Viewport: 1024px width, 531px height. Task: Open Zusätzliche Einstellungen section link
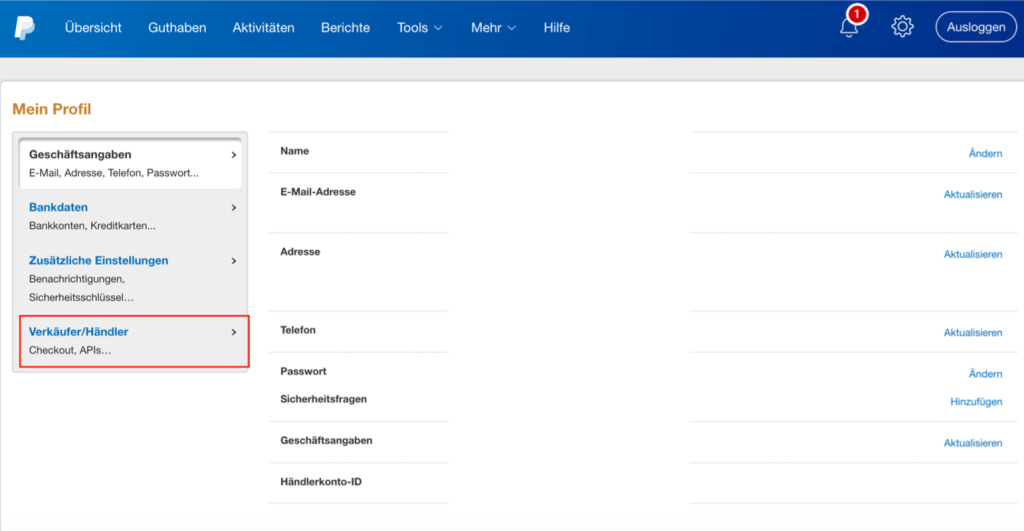[x=99, y=260]
